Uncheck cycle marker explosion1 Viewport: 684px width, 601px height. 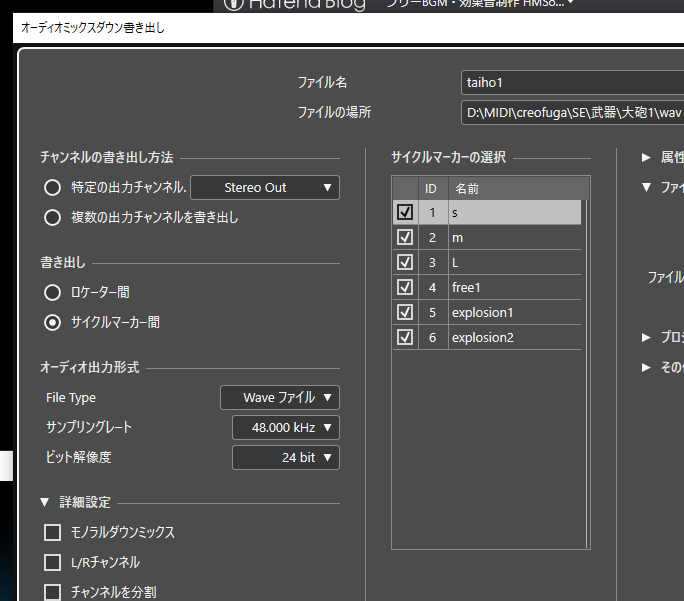point(405,312)
